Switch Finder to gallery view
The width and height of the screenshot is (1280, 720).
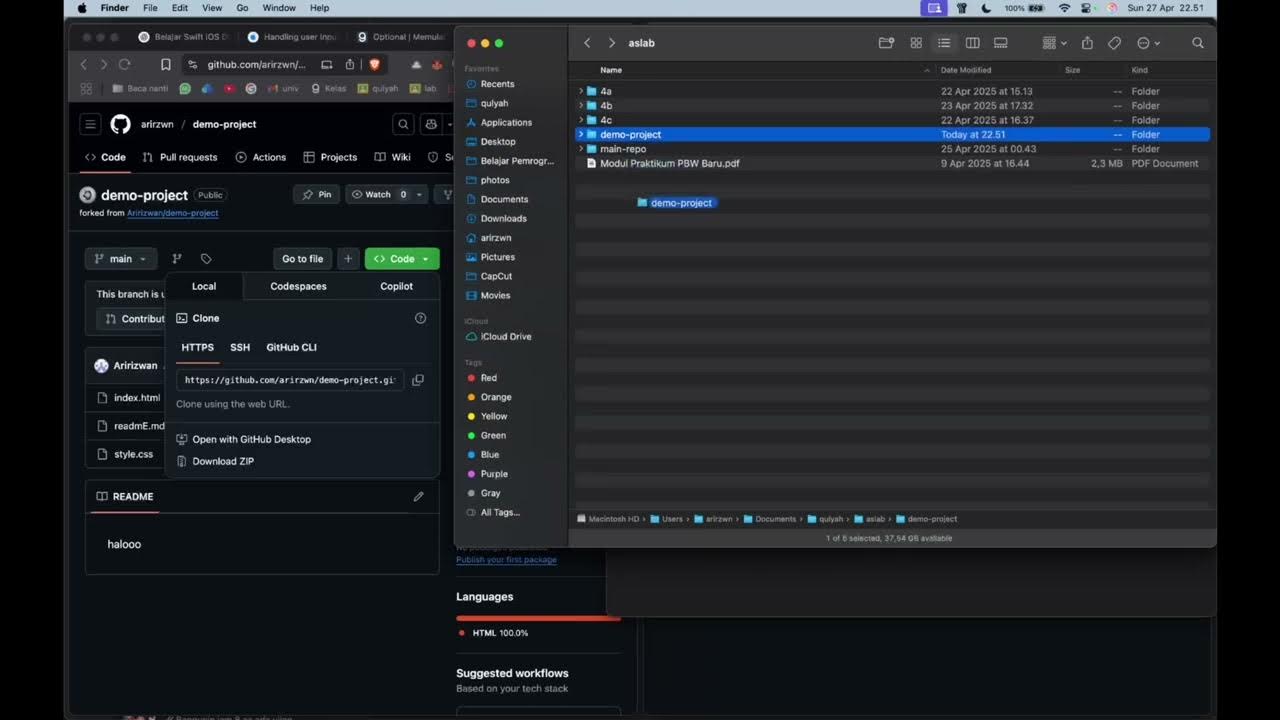[1000, 43]
